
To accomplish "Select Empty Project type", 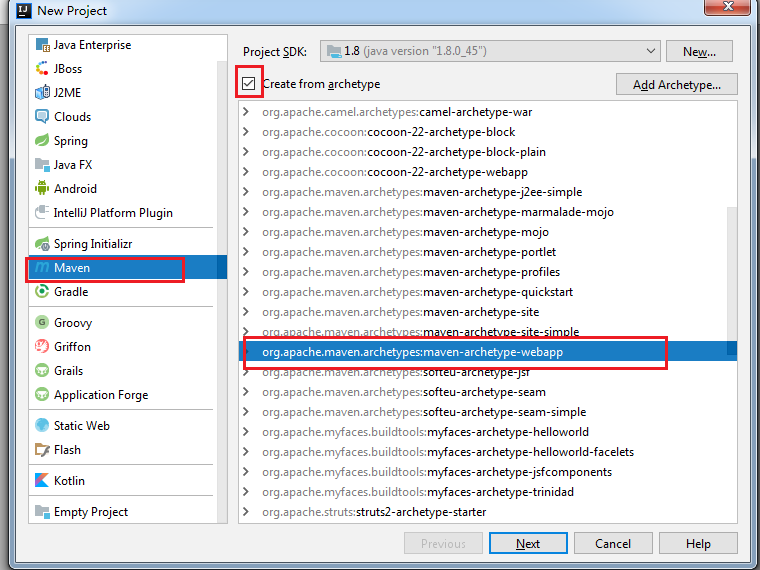I will [123, 512].
